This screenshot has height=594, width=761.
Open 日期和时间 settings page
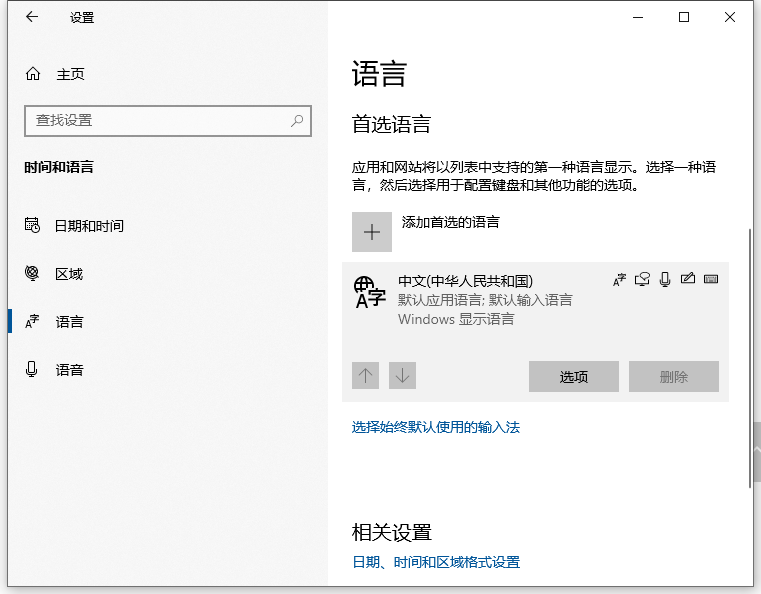88,226
